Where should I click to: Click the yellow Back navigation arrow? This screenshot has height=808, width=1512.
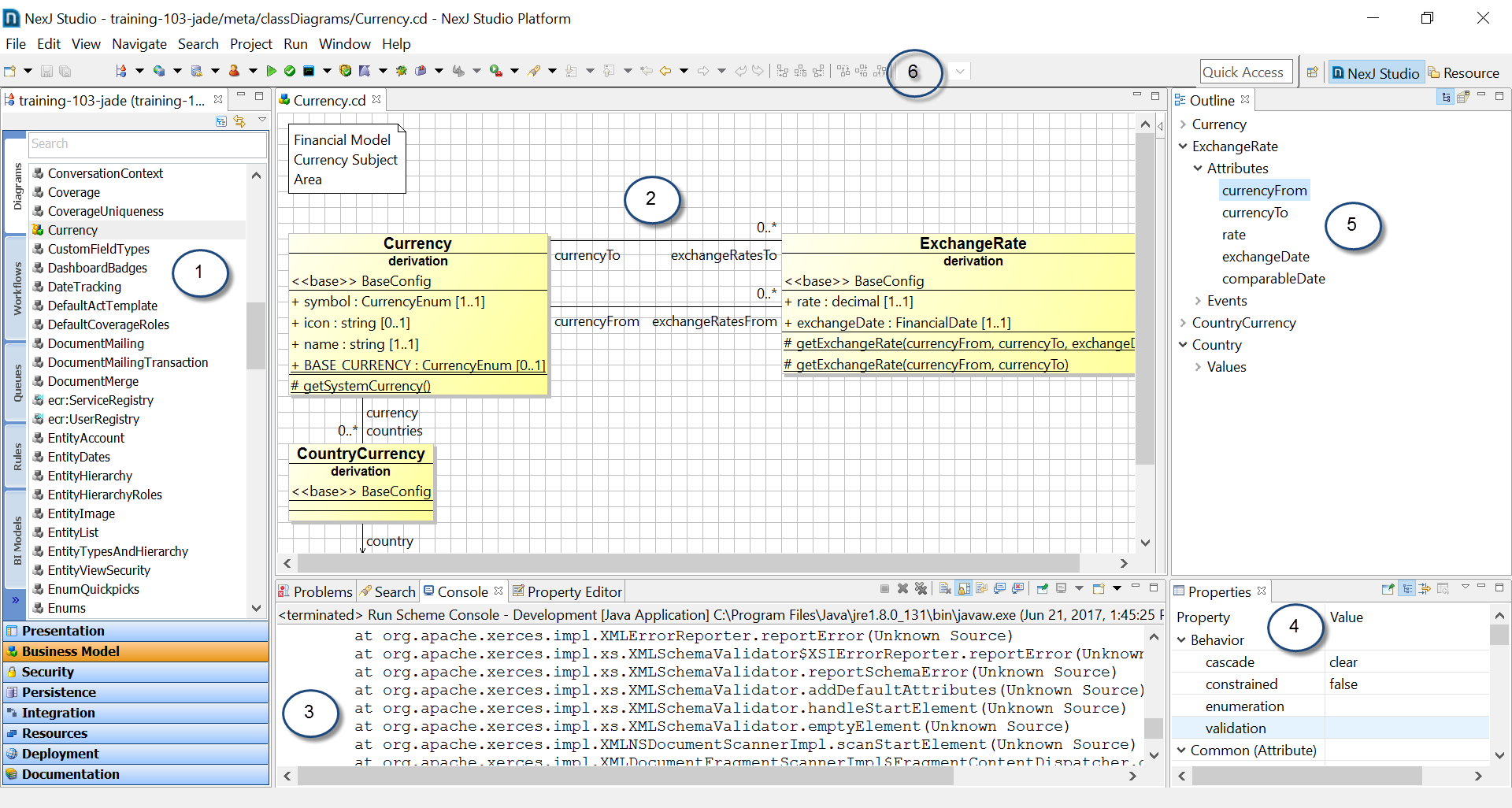665,72
